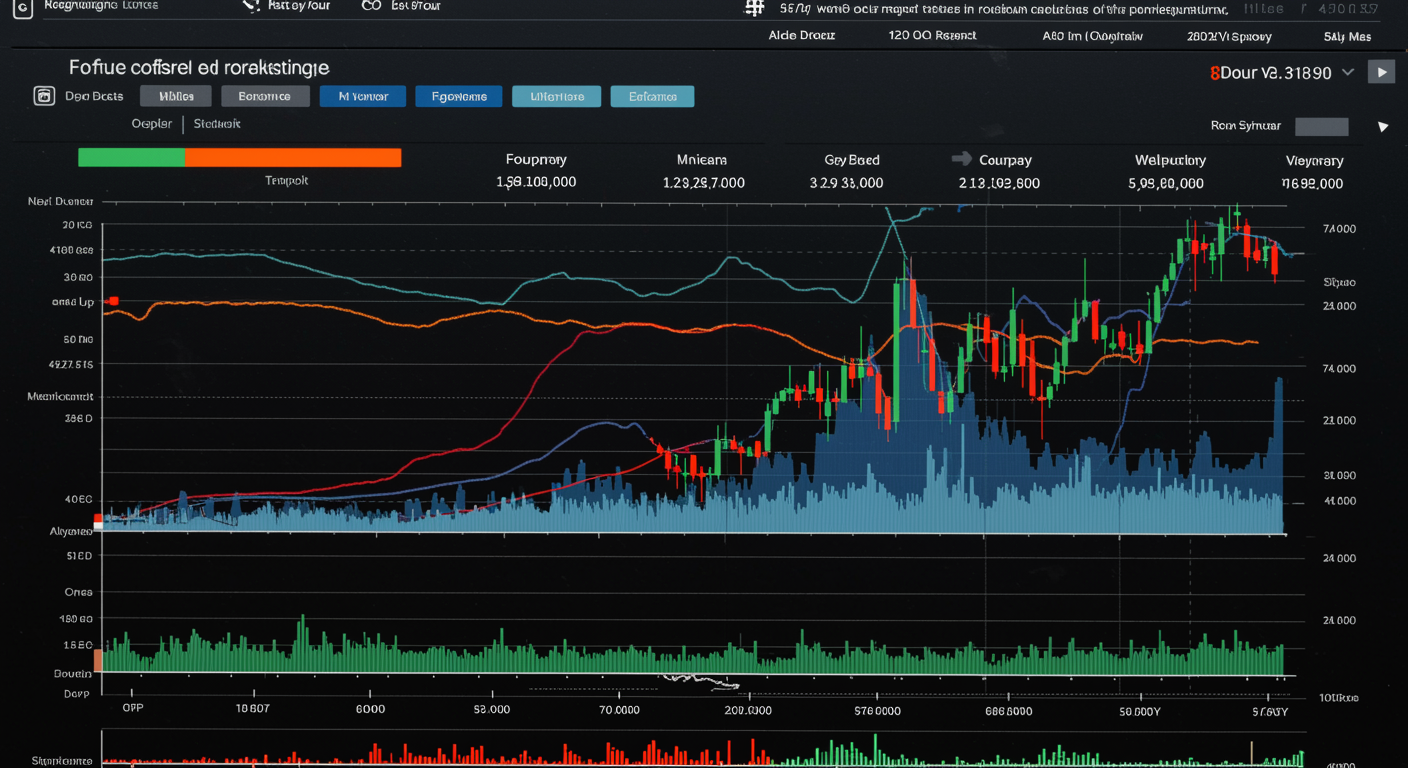1408x768 pixels.
Task: Toggle the first gray filter chip in the toolbar
Action: click(x=176, y=96)
